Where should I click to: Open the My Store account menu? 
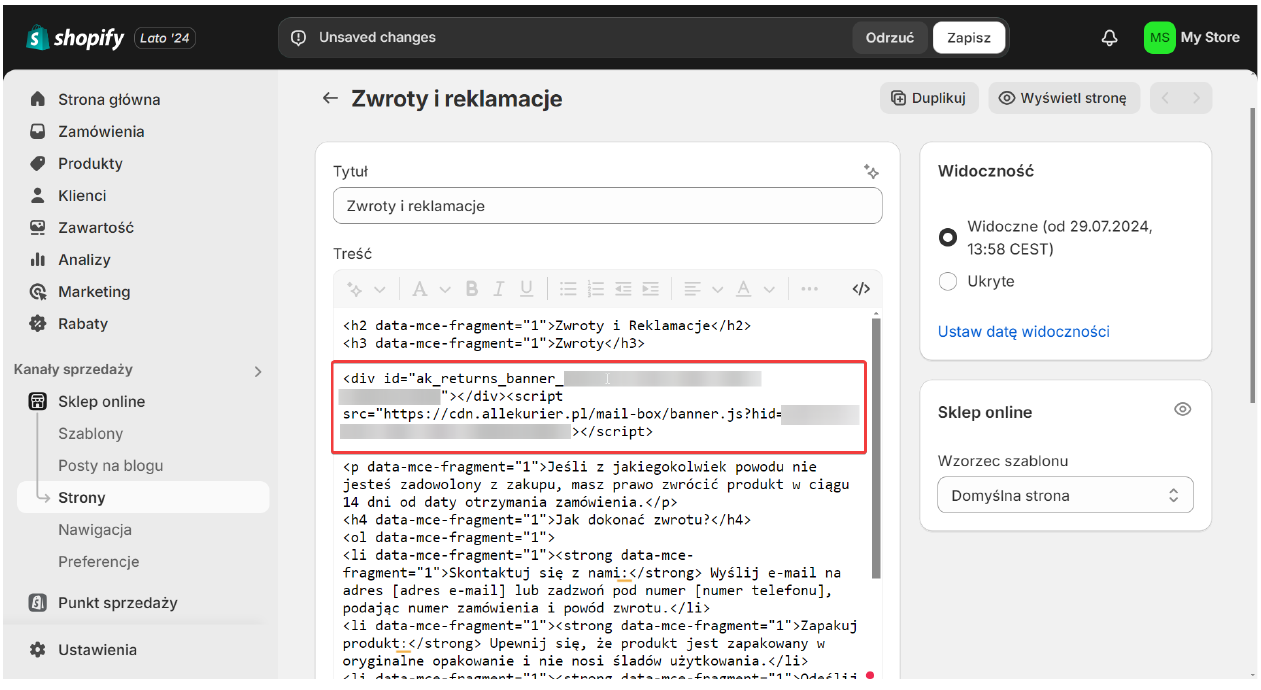pyautogui.click(x=1192, y=38)
